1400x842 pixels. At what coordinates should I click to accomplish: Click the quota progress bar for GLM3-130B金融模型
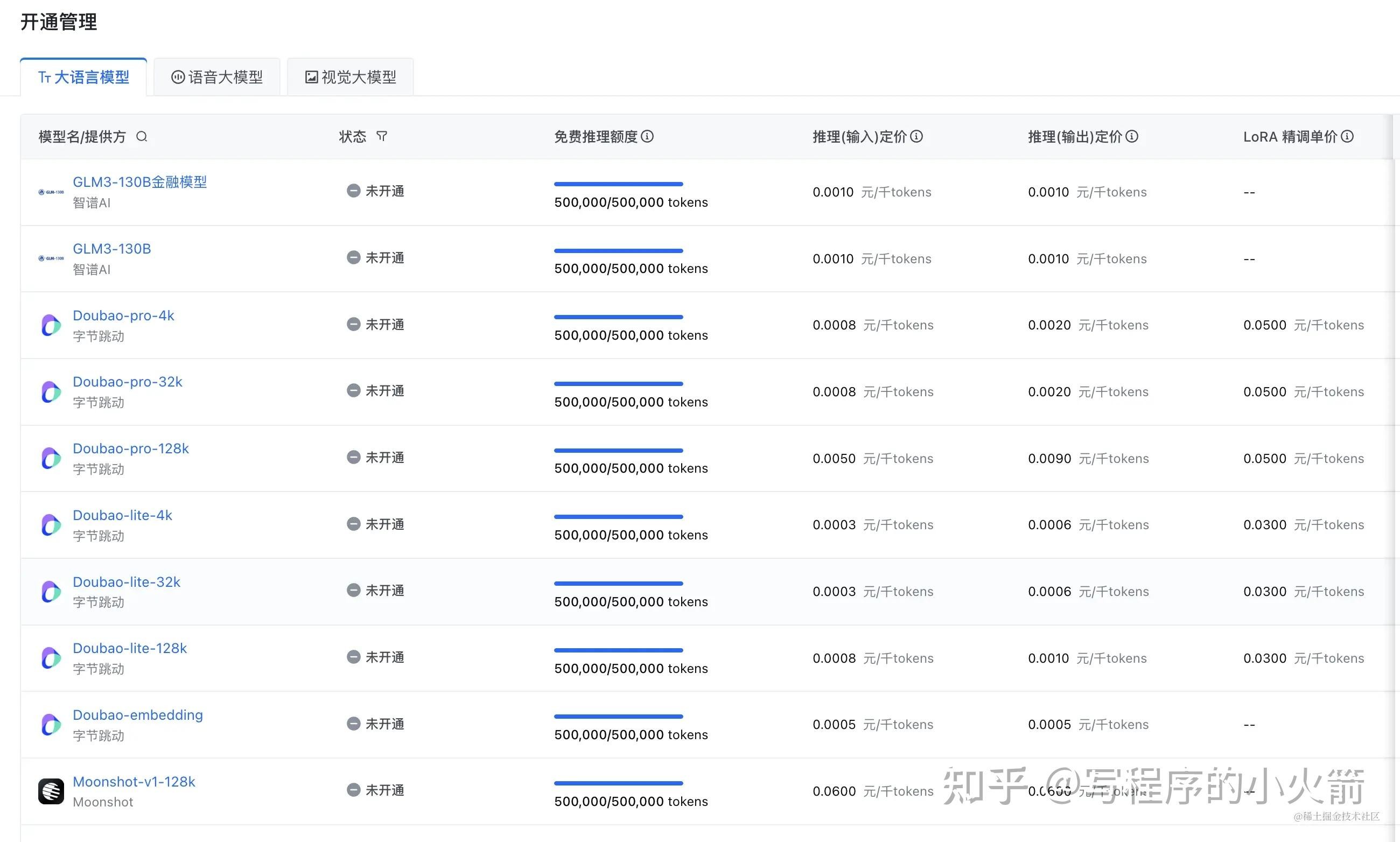click(619, 184)
